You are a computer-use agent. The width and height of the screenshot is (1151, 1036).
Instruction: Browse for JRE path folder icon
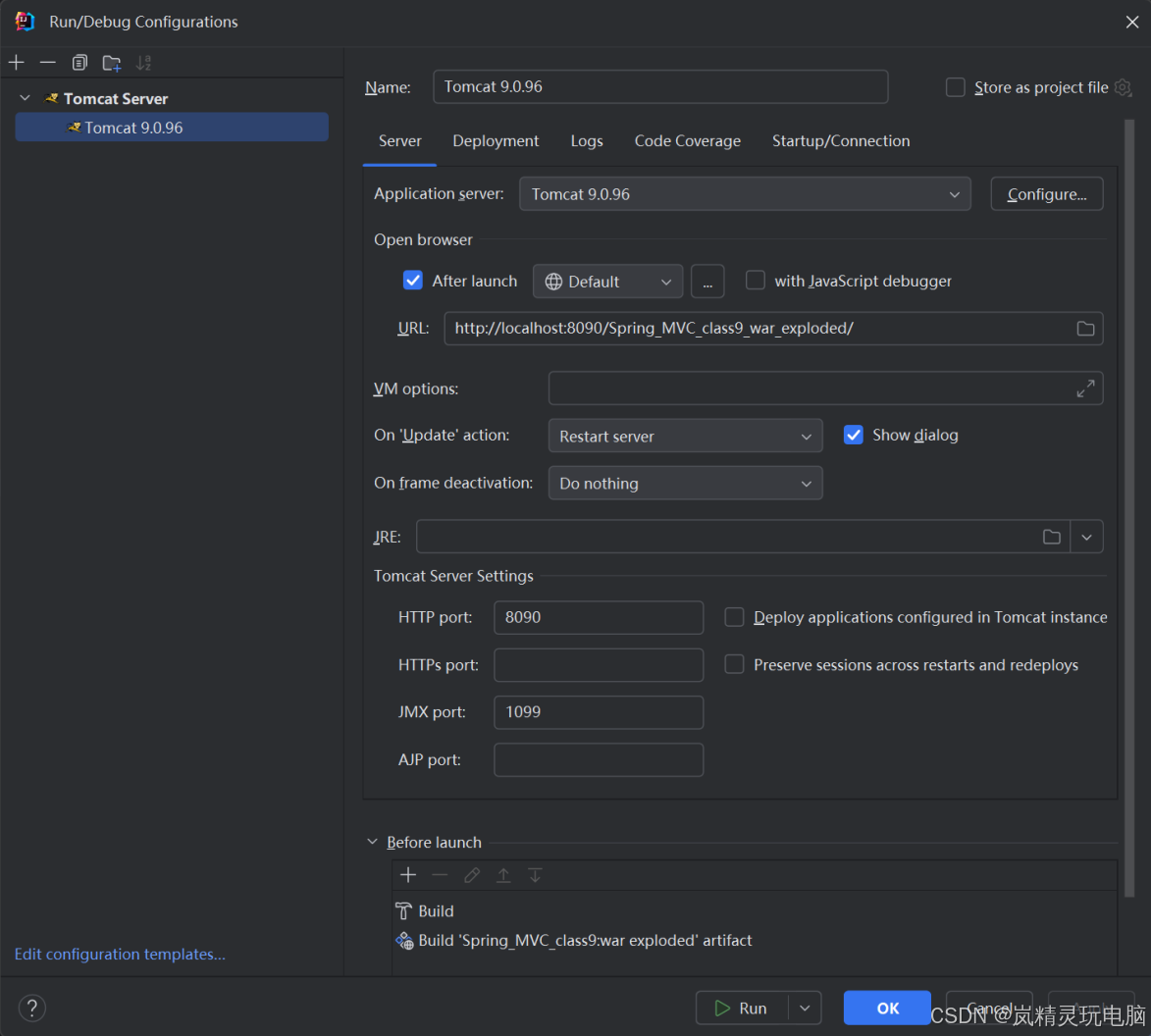[1051, 537]
